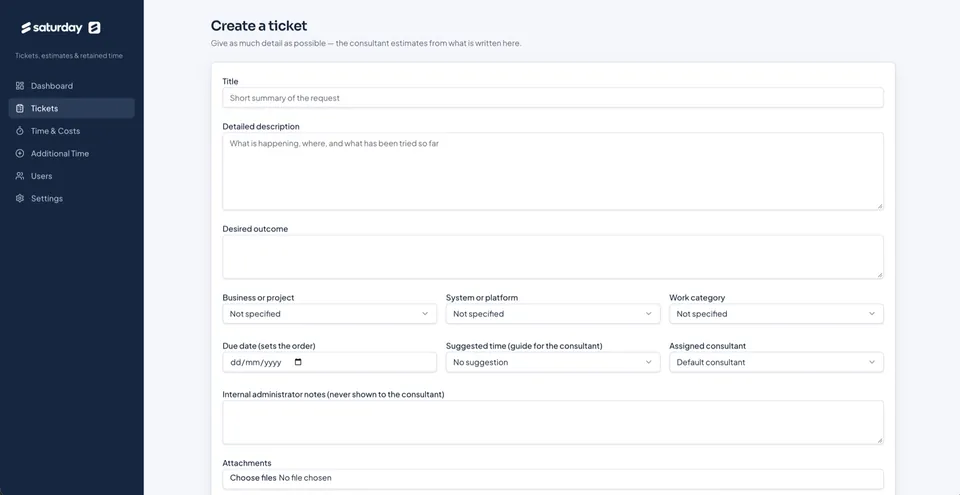Open the Work category dropdown

click(776, 314)
